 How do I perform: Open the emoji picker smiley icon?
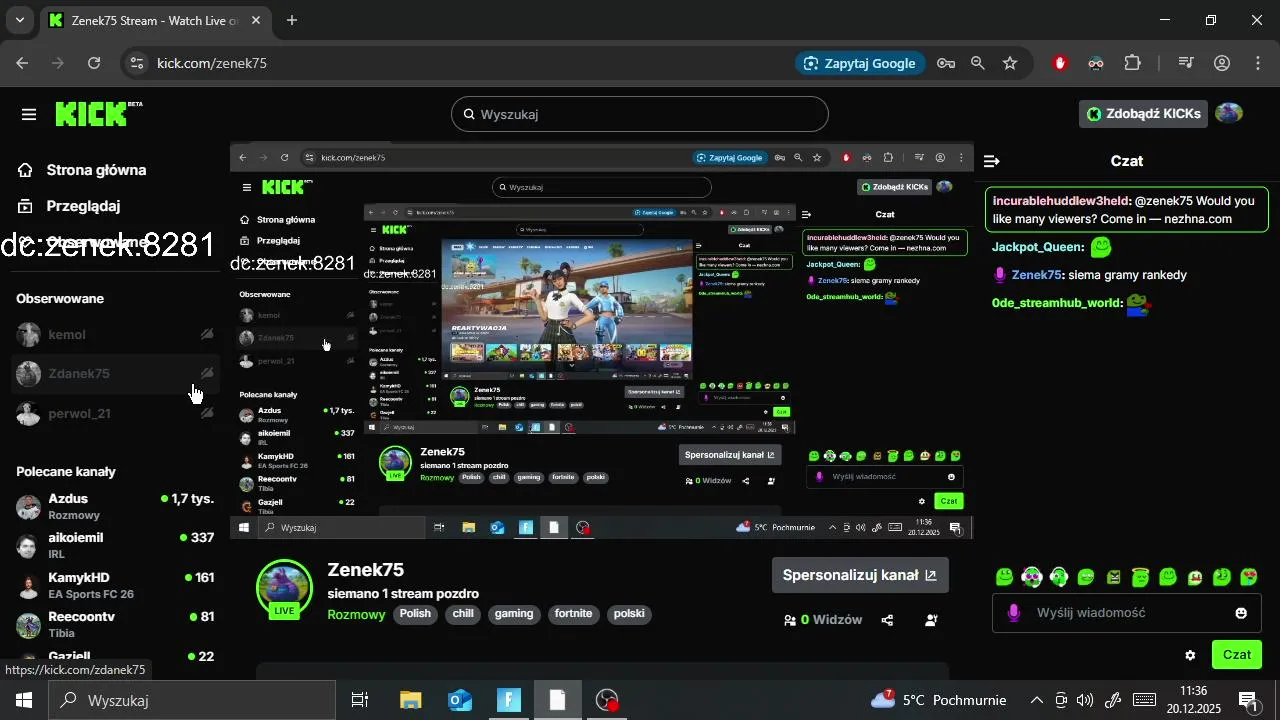tap(1241, 613)
